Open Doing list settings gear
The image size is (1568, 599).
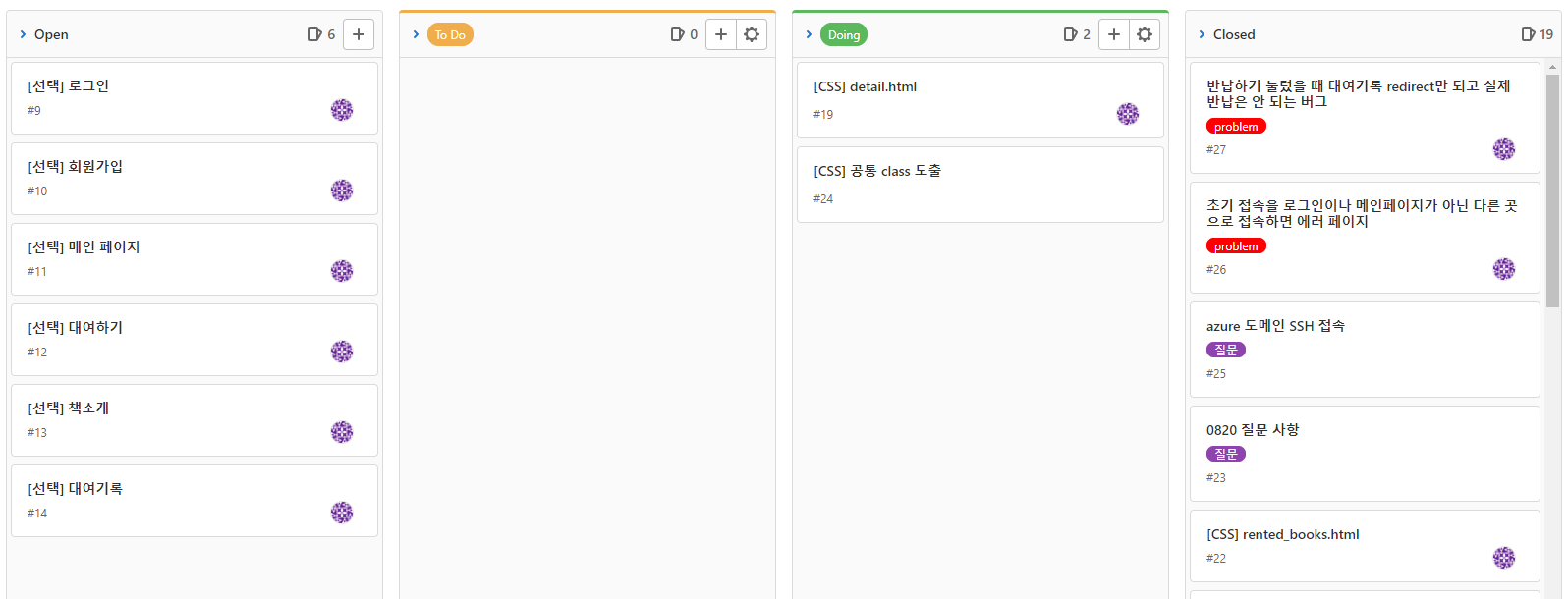tap(1145, 34)
